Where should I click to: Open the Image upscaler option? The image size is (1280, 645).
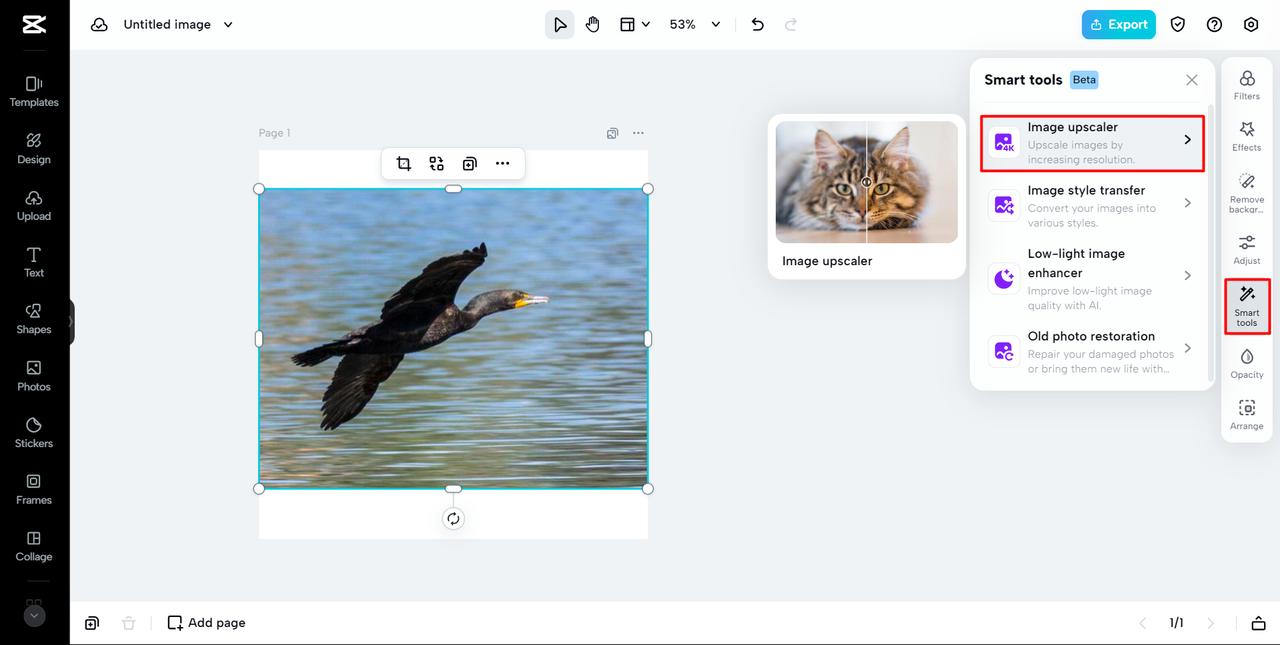tap(1092, 143)
